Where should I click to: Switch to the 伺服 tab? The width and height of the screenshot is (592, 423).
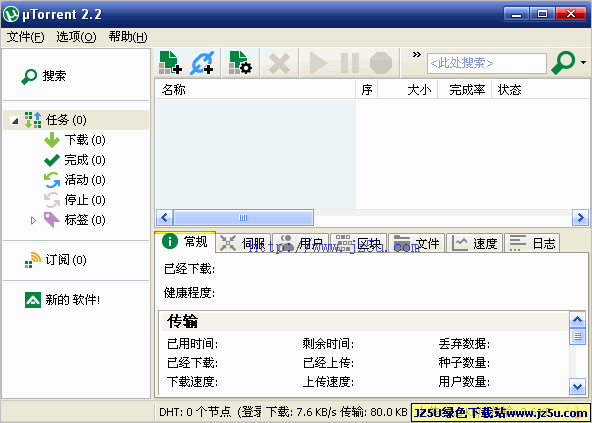244,243
